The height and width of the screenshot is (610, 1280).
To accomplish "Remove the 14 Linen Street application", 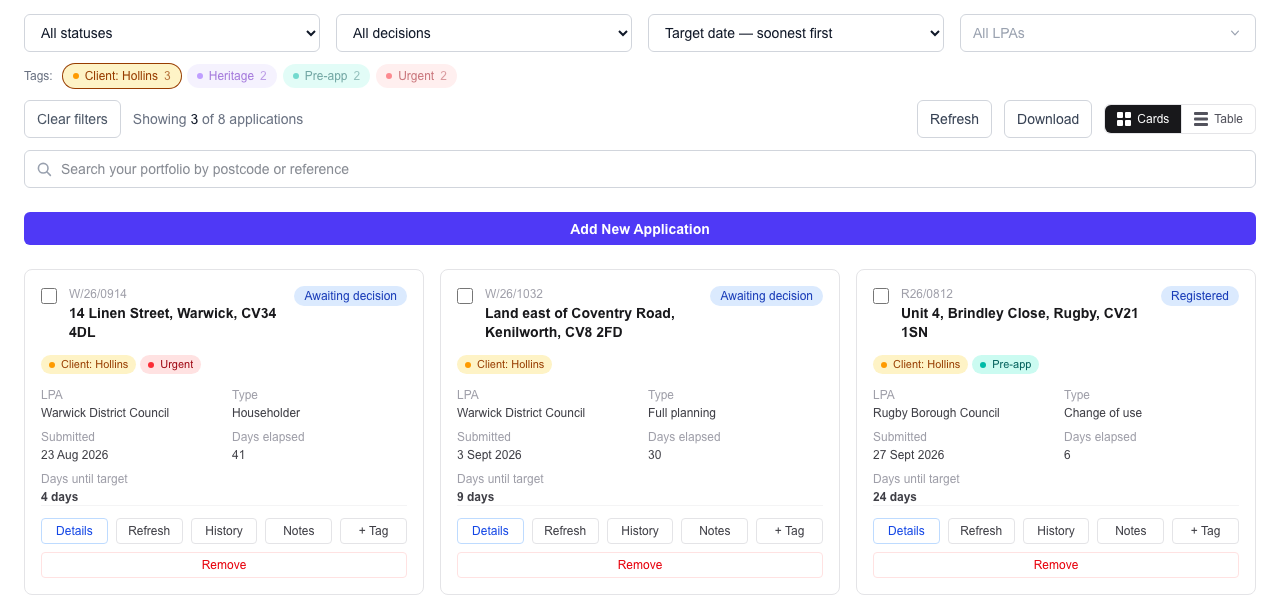I will coord(224,565).
